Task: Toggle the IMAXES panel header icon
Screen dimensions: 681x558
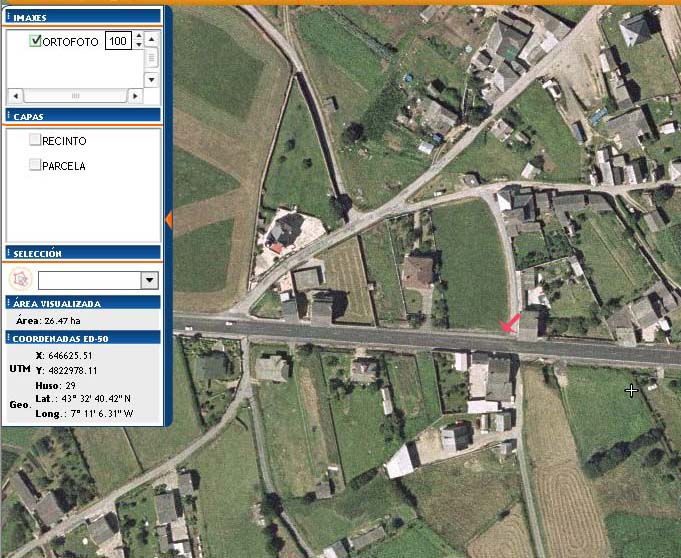Action: (x=9, y=17)
